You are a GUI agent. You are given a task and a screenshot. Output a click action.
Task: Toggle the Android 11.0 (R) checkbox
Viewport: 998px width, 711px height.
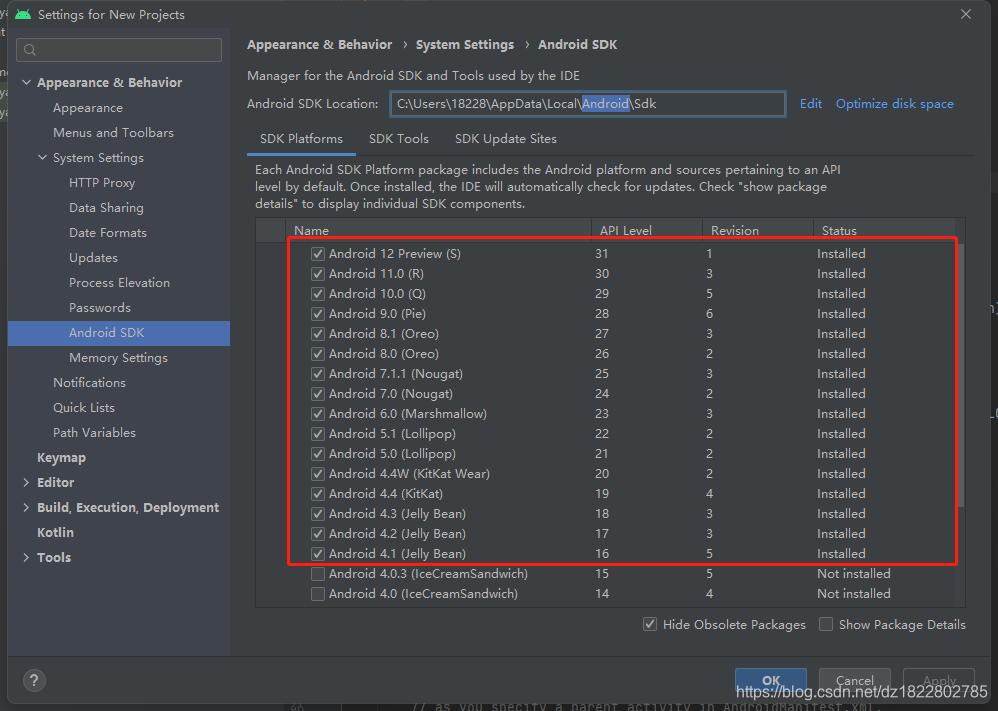[318, 274]
